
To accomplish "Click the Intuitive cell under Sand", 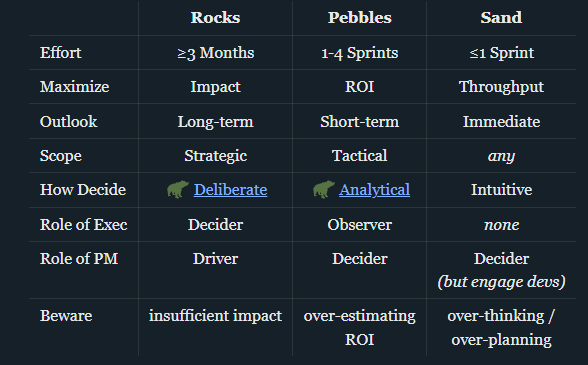I will pos(501,190).
